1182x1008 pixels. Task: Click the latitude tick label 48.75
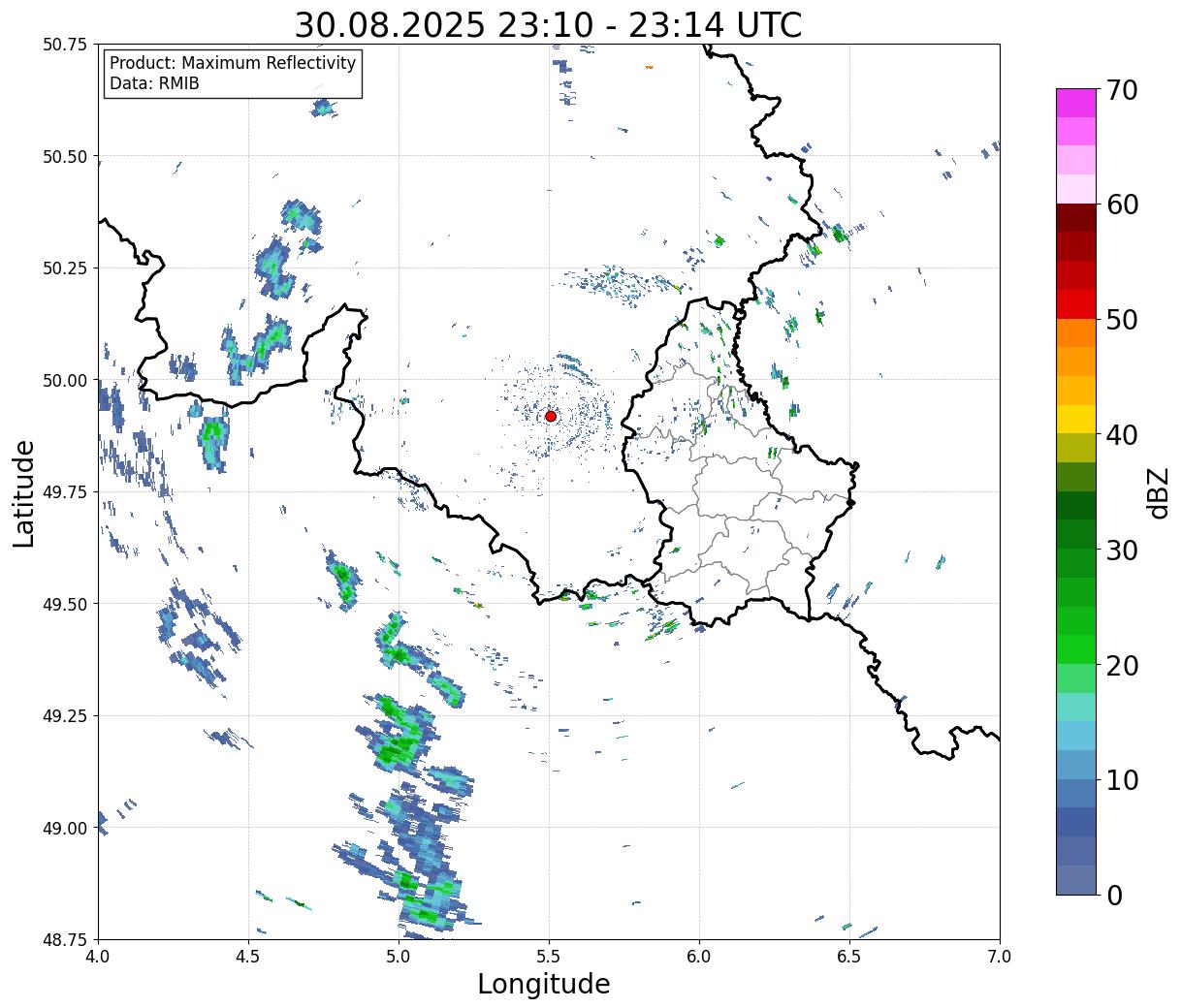66,939
